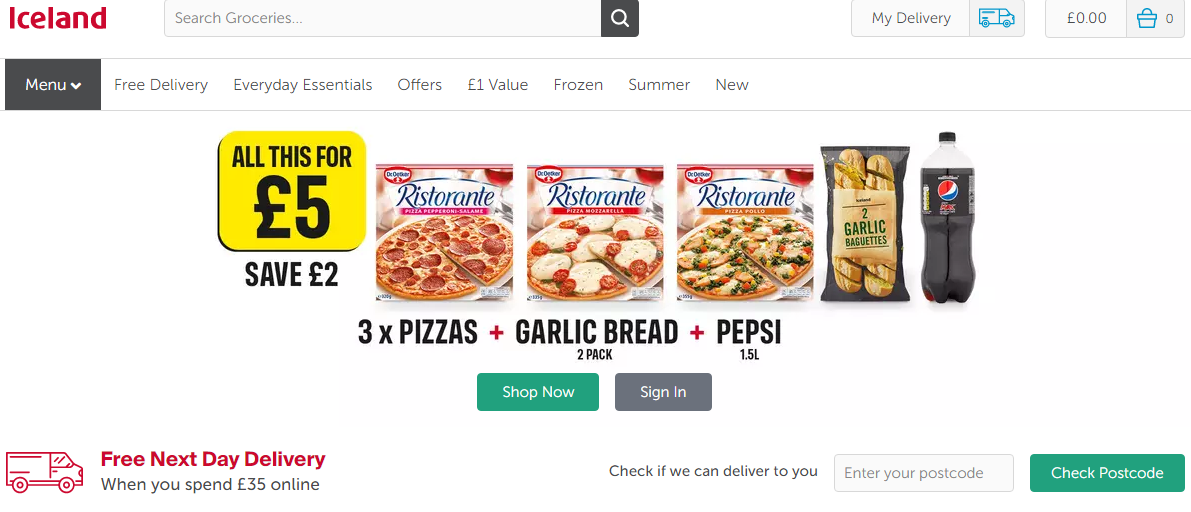Click the My Delivery button
The width and height of the screenshot is (1191, 512).
pos(911,18)
